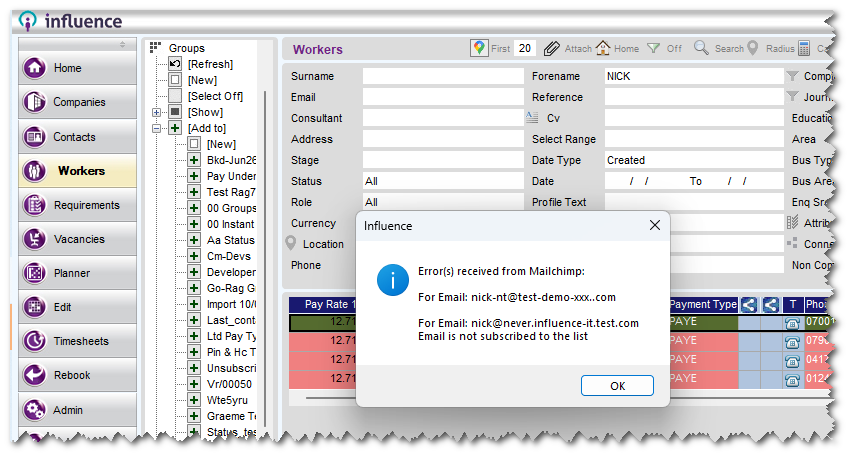The image size is (853, 459).
Task: Click the Groups grid icon
Action: [x=156, y=47]
